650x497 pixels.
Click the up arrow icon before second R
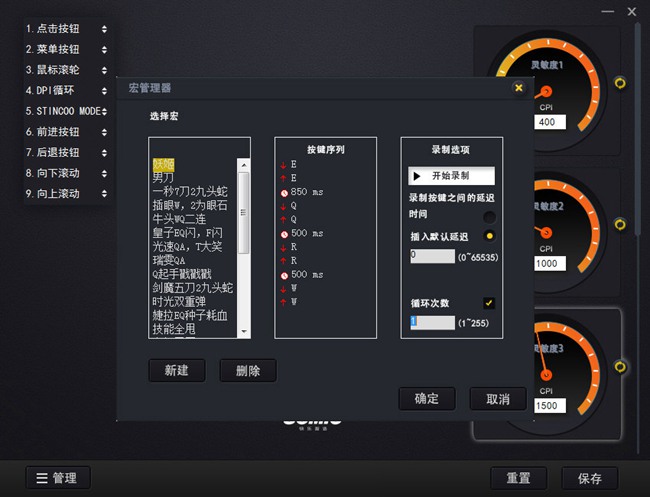(x=284, y=261)
